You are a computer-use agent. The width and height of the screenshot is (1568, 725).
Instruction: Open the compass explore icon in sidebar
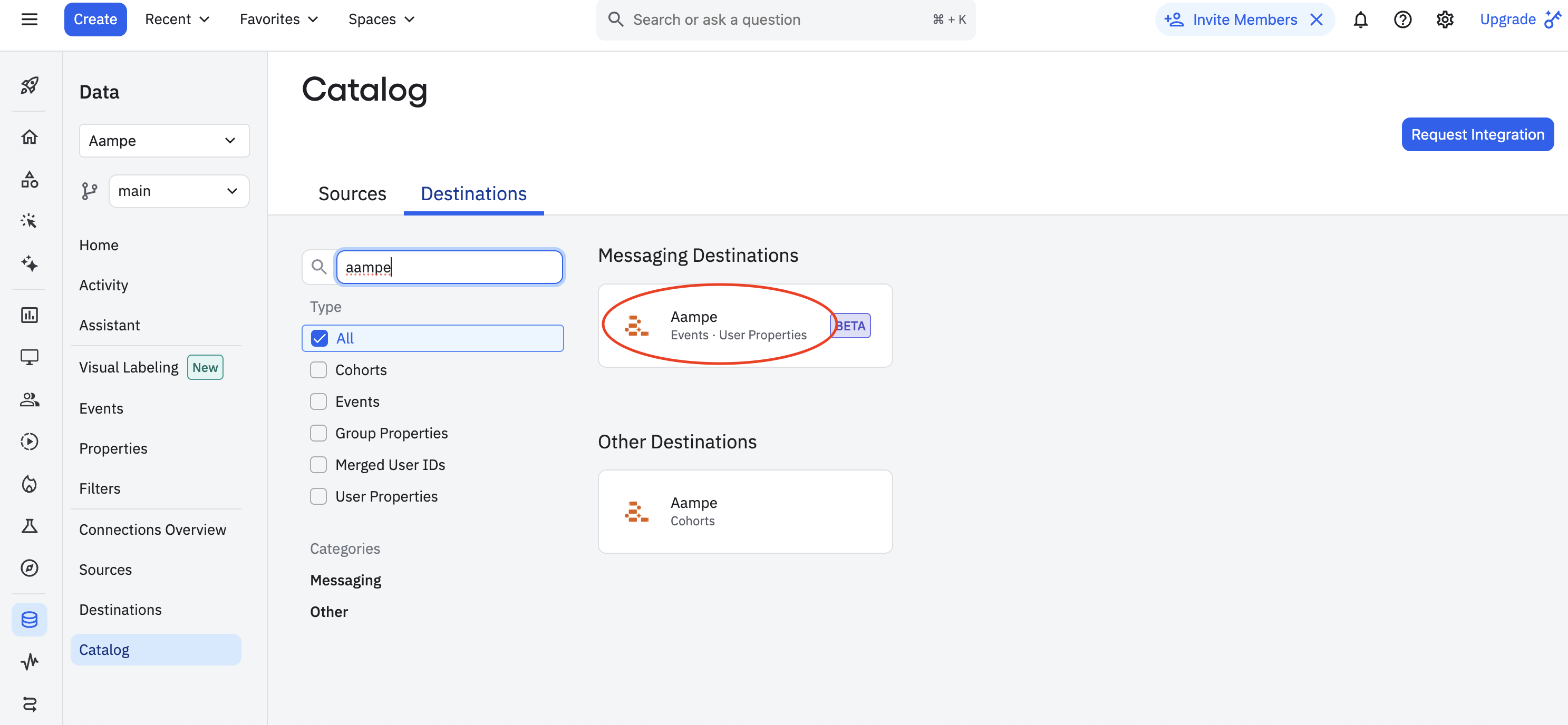[x=29, y=568]
